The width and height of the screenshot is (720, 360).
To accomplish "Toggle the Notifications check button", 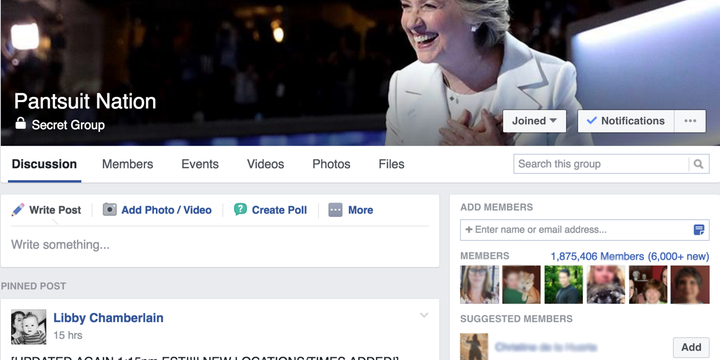I will pyautogui.click(x=626, y=121).
